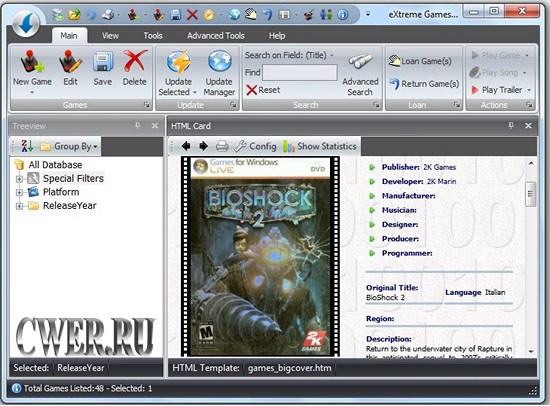Viewport: 550px width, 406px height.
Task: Go back with HTML Card left arrow
Action: (x=186, y=146)
